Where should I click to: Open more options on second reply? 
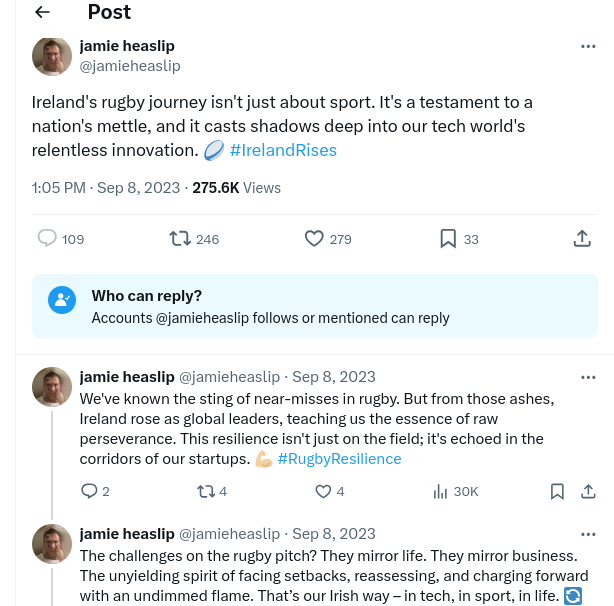coord(588,534)
